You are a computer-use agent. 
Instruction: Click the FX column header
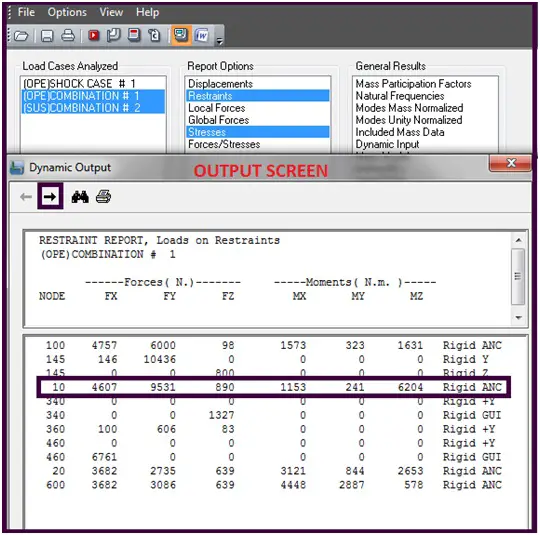(111, 296)
